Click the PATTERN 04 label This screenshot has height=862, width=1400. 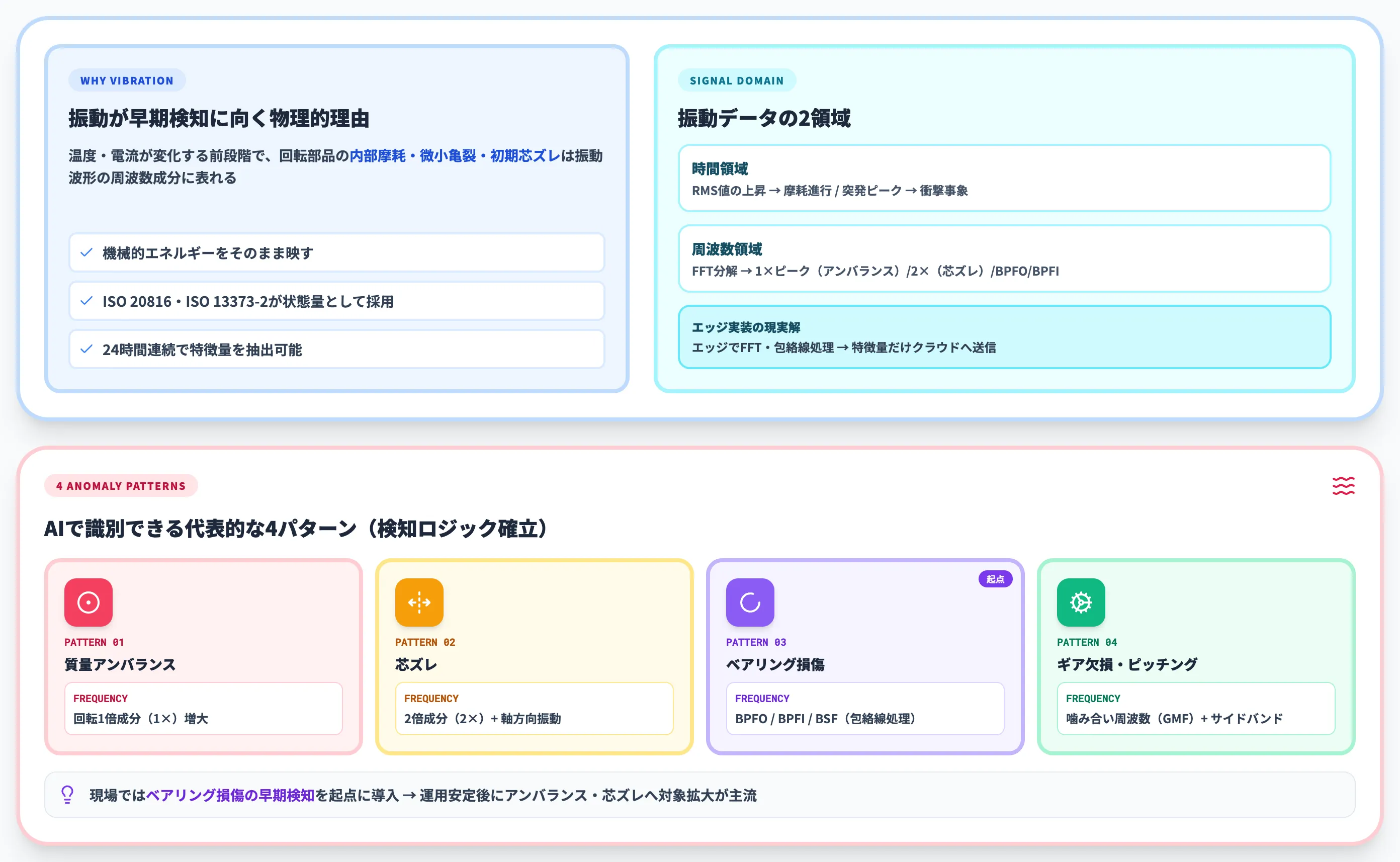click(1087, 642)
